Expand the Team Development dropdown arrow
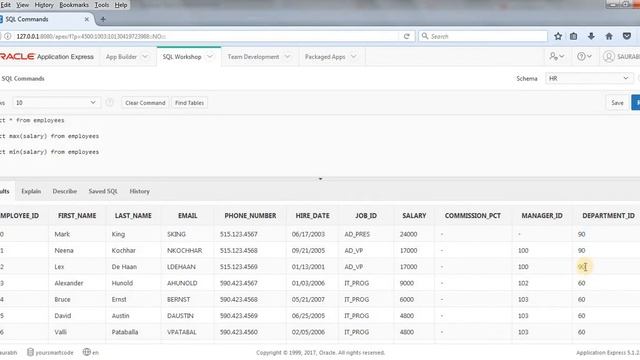This screenshot has width=640, height=360. [287, 57]
